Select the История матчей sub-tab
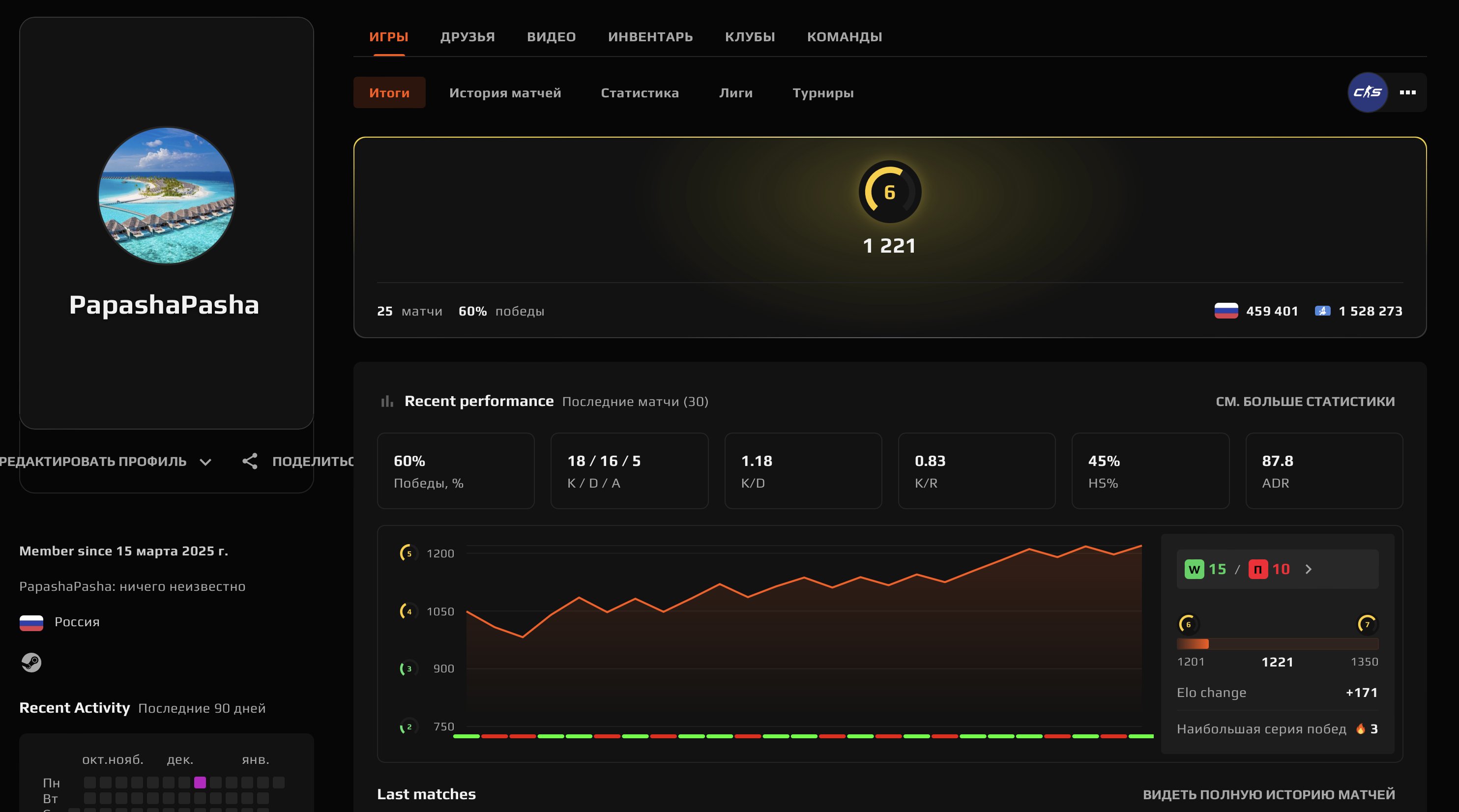Viewport: 1459px width, 812px height. pyautogui.click(x=505, y=93)
